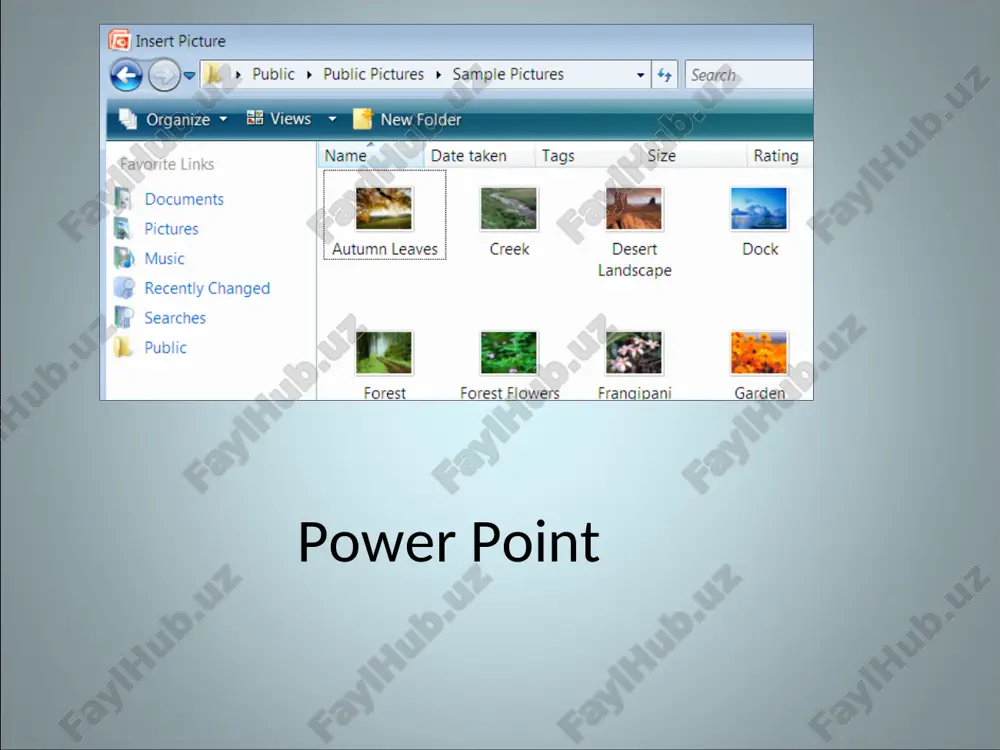Click the Views icon

point(254,117)
